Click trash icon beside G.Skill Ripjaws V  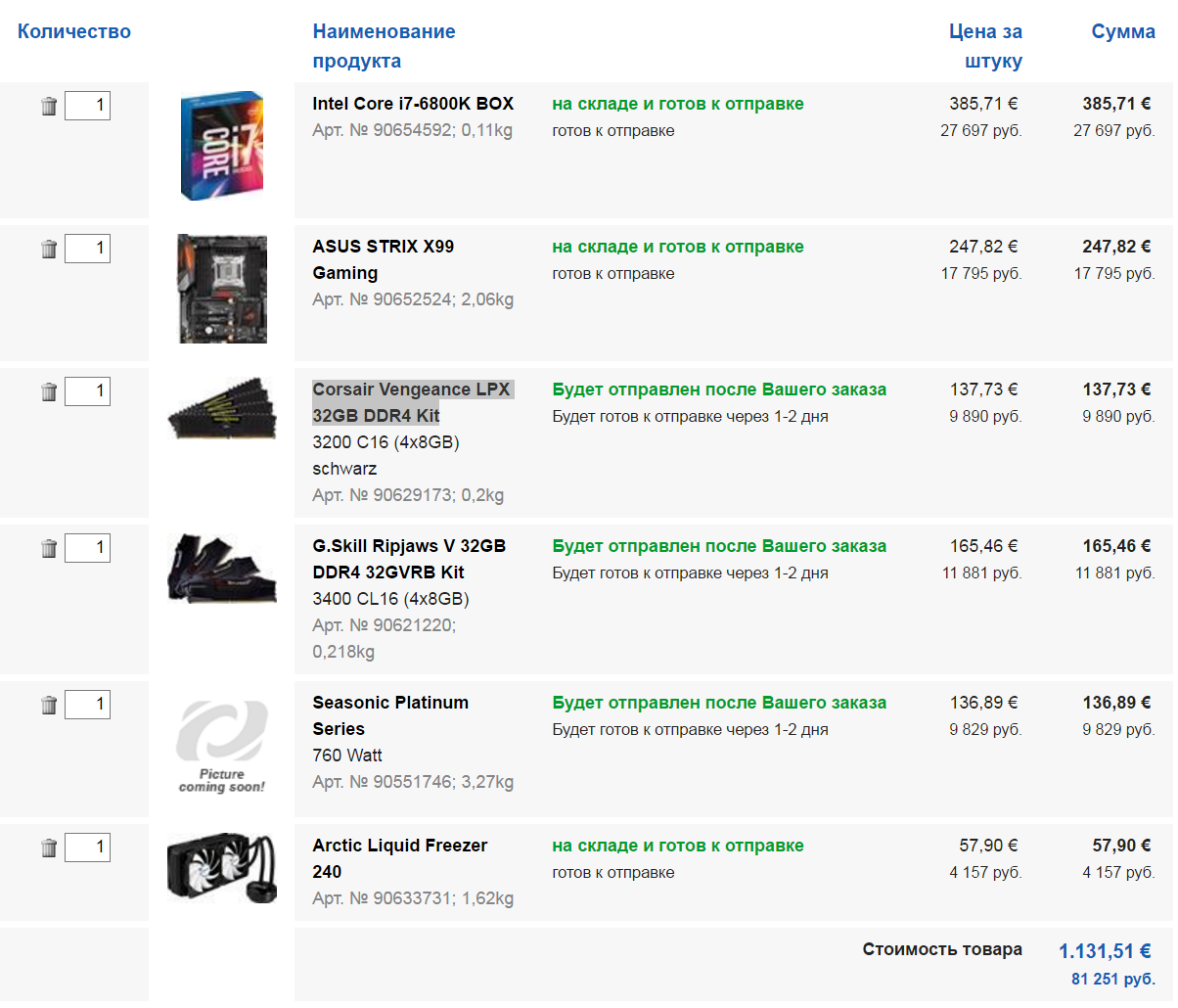click(49, 548)
